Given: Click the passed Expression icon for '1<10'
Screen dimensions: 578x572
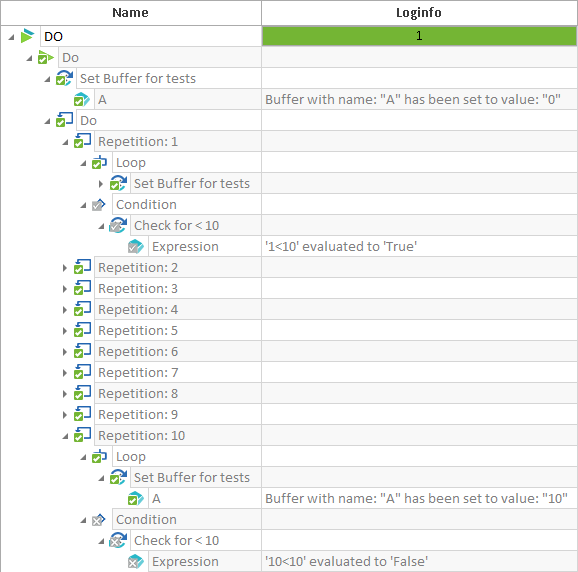Looking at the screenshot, I should 136,246.
